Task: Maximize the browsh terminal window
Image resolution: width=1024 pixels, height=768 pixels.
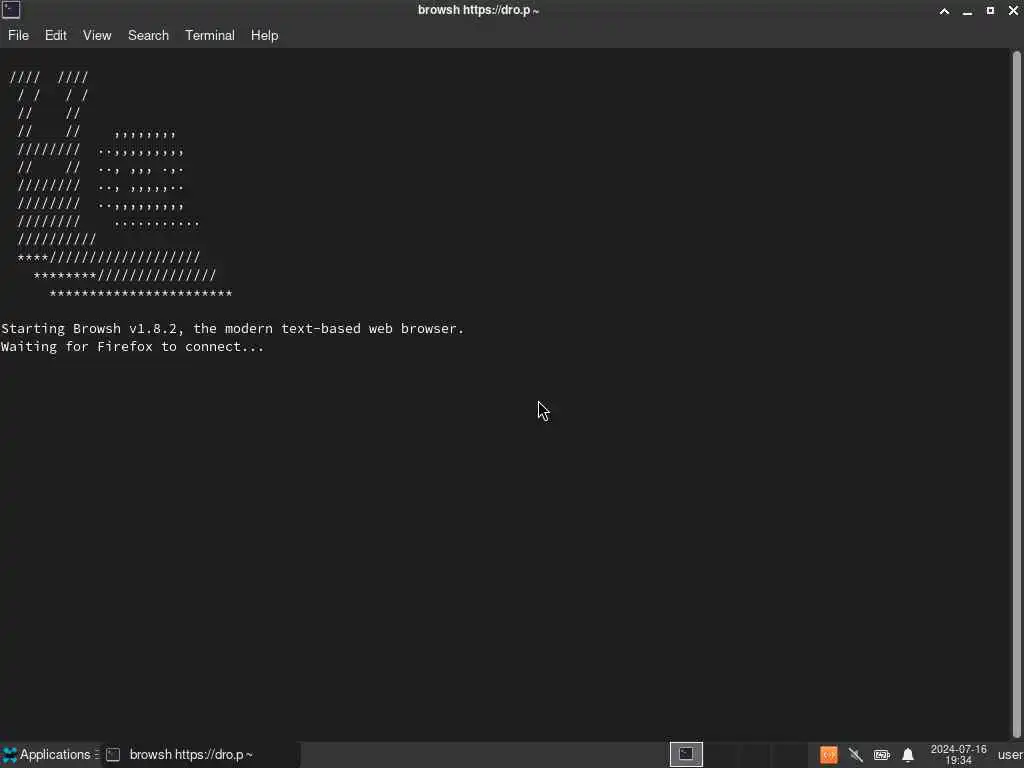Action: (990, 10)
